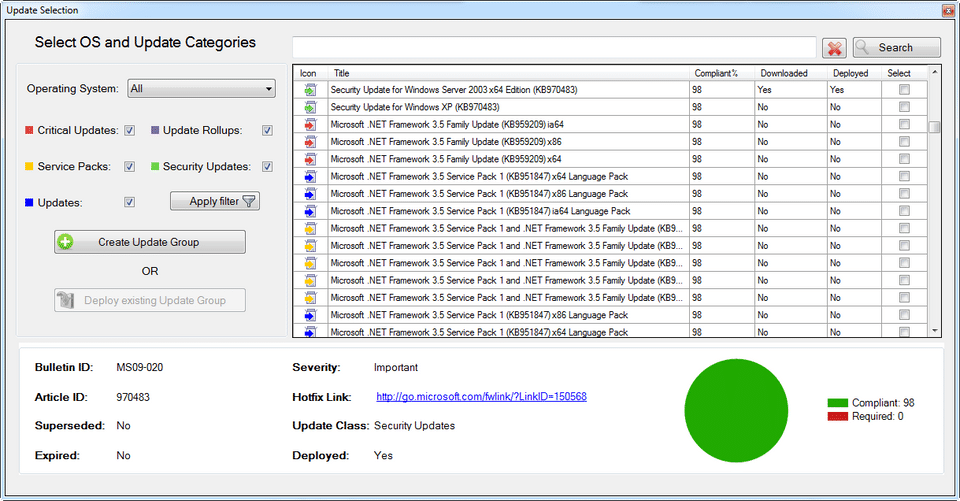Click the Select column header
Screen dimensions: 960x501
click(904, 73)
